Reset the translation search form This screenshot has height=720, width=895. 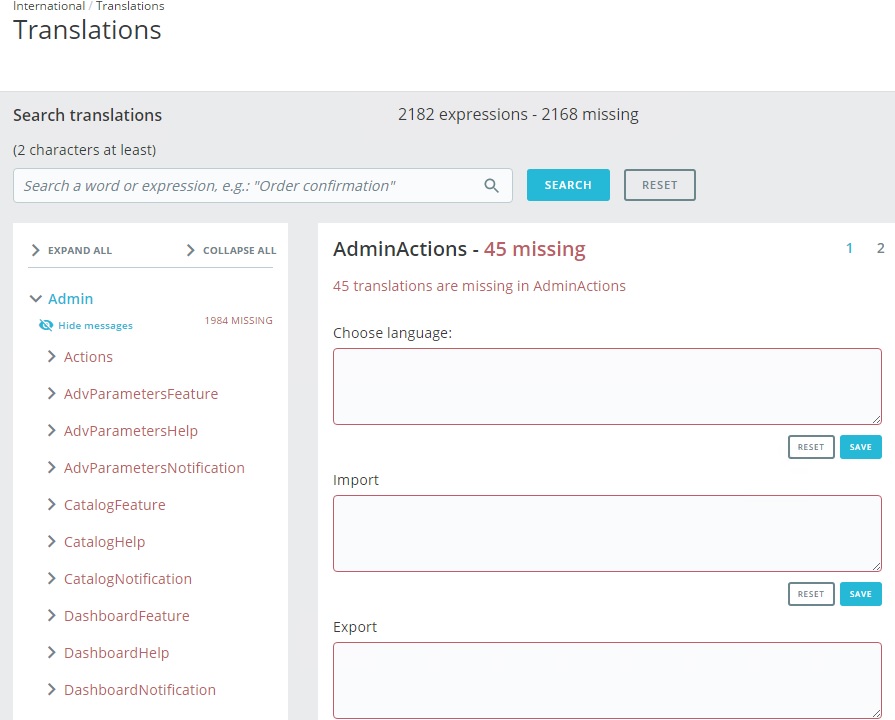click(x=659, y=185)
